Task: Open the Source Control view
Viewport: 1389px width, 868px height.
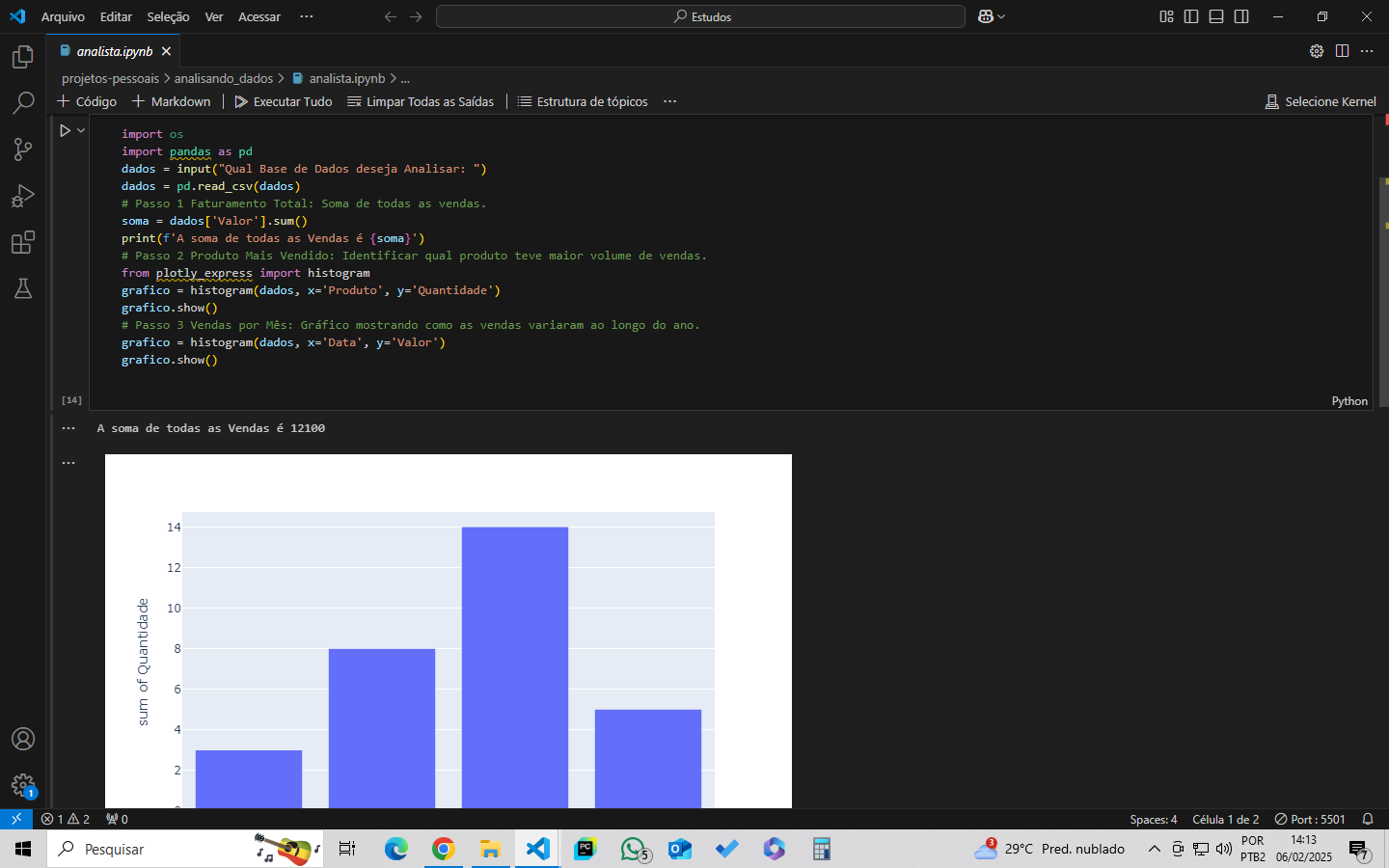Action: pyautogui.click(x=23, y=149)
